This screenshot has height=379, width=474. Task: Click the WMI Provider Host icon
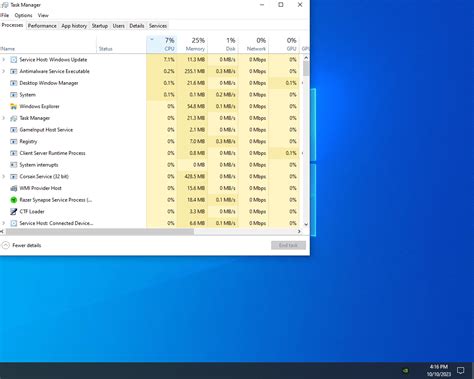(x=14, y=188)
